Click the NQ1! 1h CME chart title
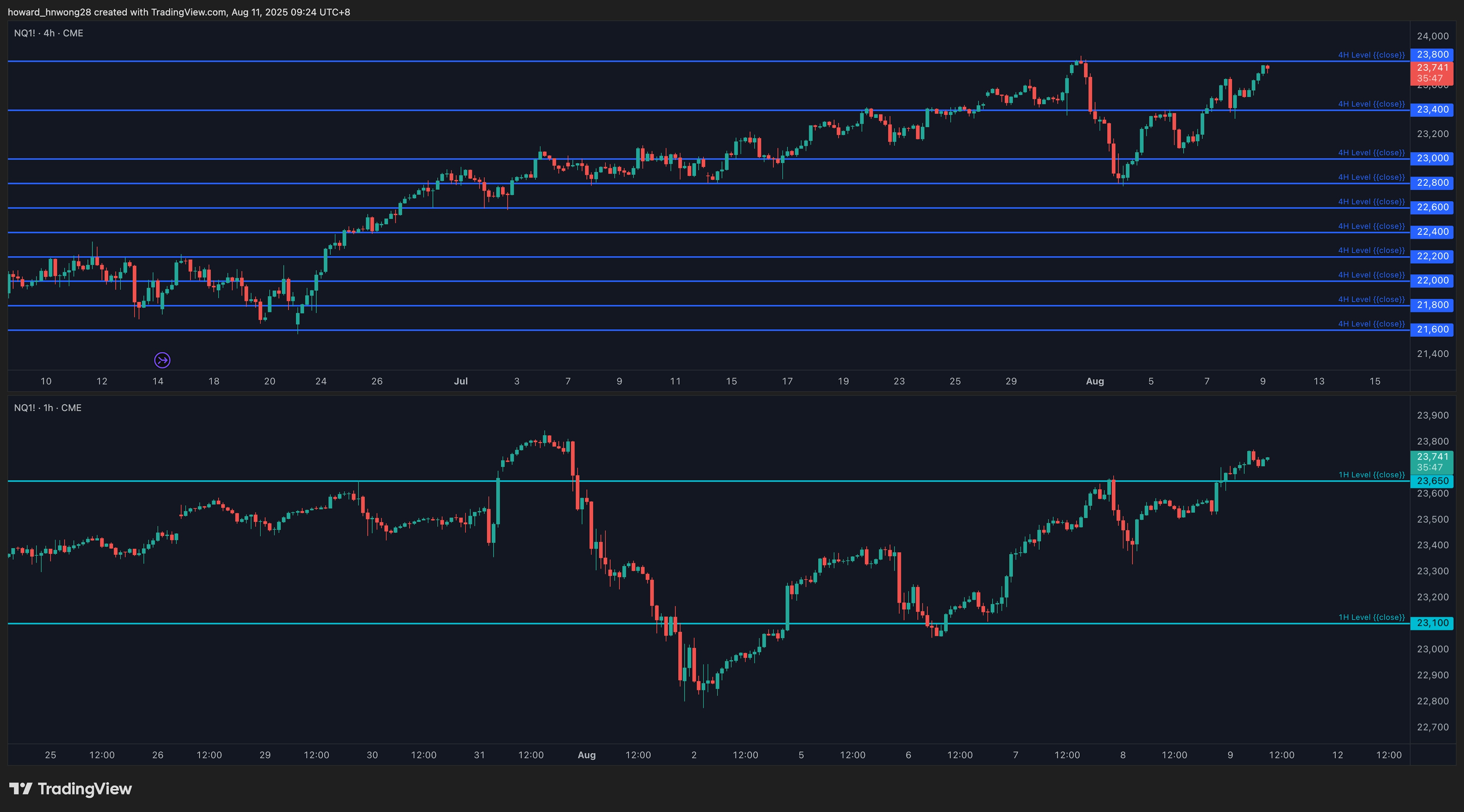Screen dimensions: 1464x812 pyautogui.click(x=48, y=408)
